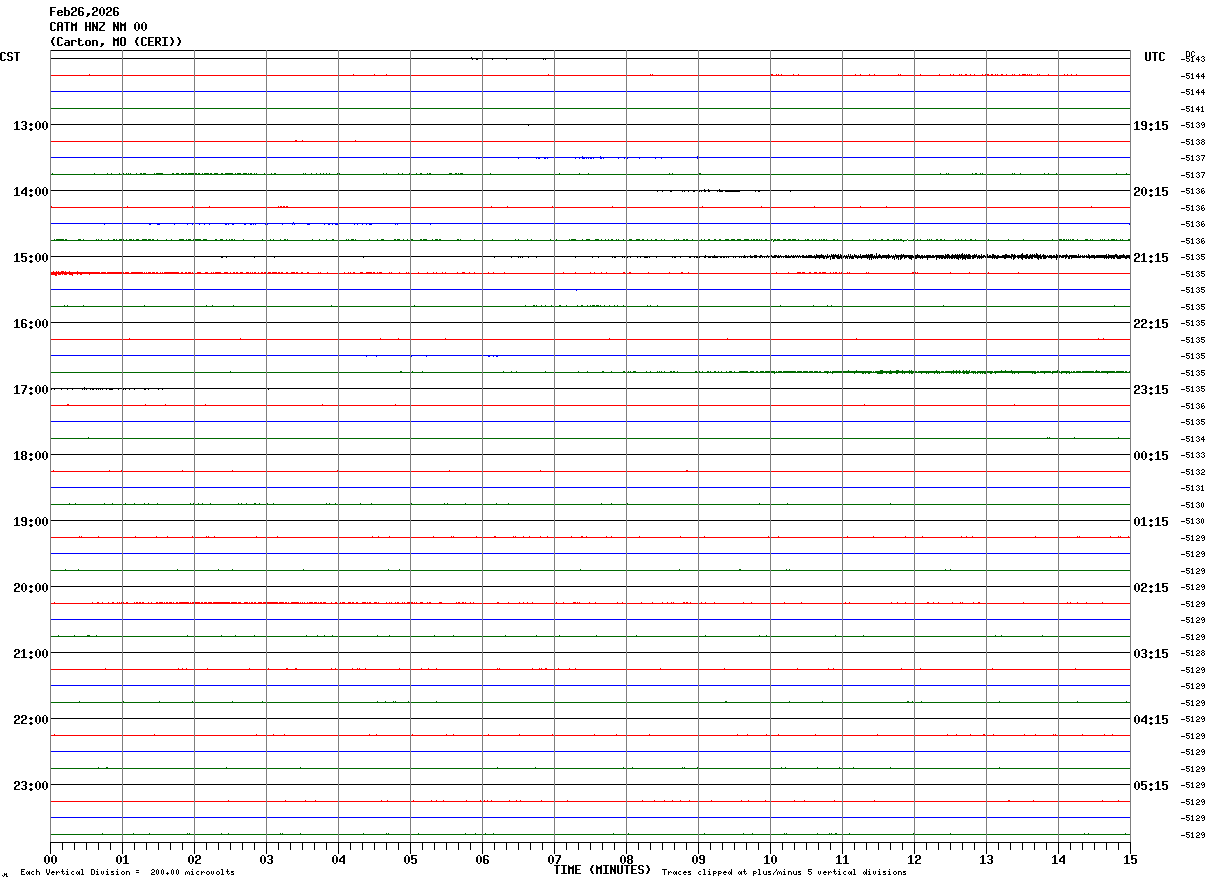The width and height of the screenshot is (1210, 886).
Task: Click the DC offset value -5139
Action: pos(1193,126)
